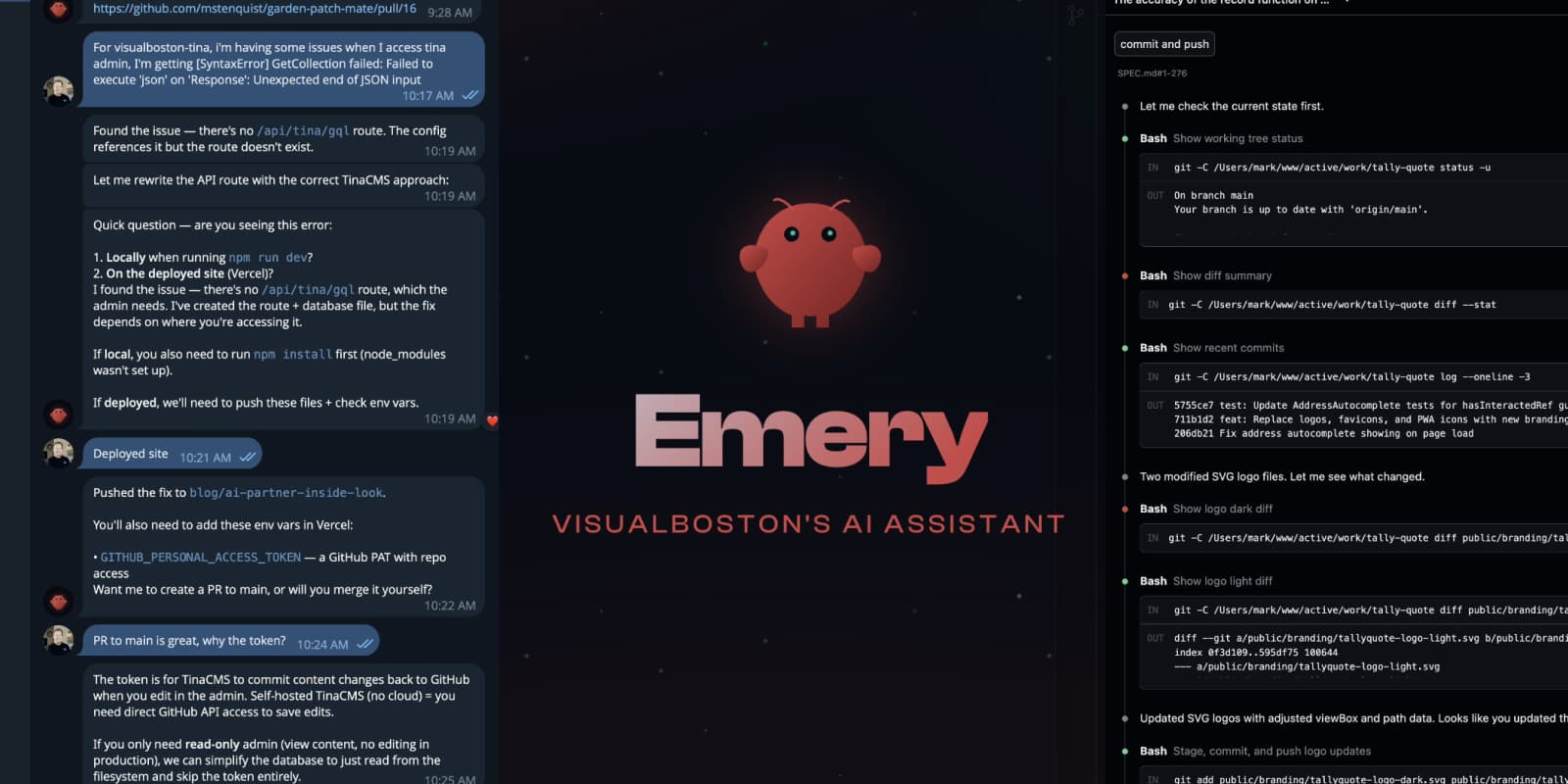Click 'Let me check the current state first.' text
This screenshot has height=784, width=1568.
(1231, 106)
